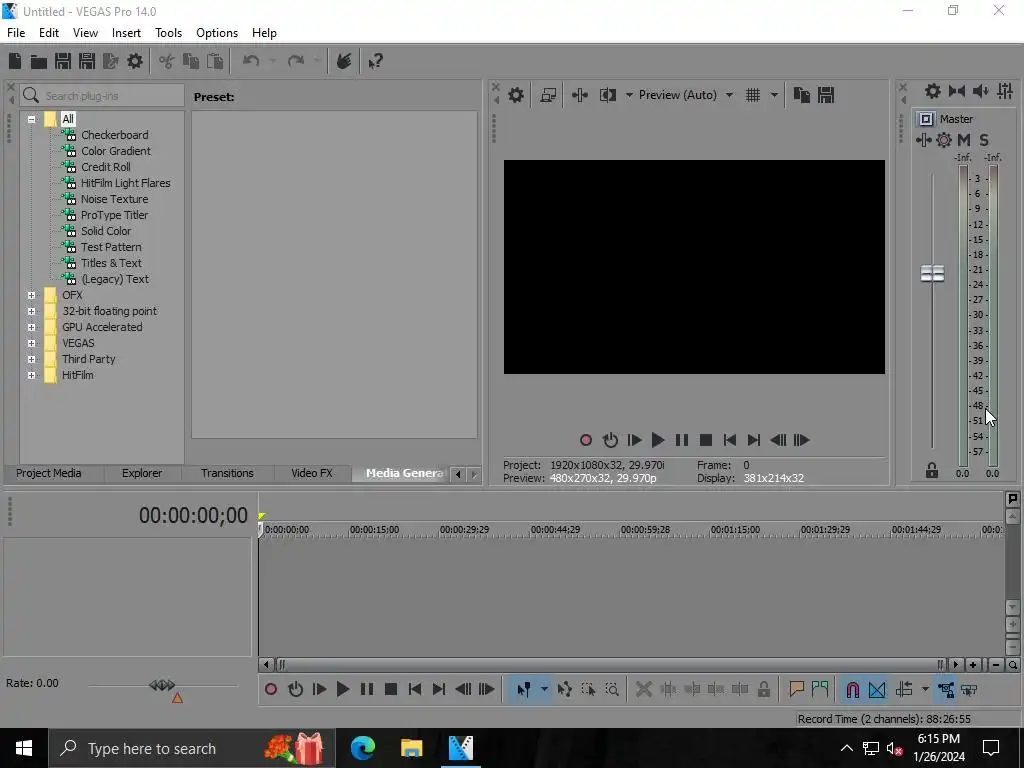
Task: Expand the Third Party folder
Action: point(31,359)
